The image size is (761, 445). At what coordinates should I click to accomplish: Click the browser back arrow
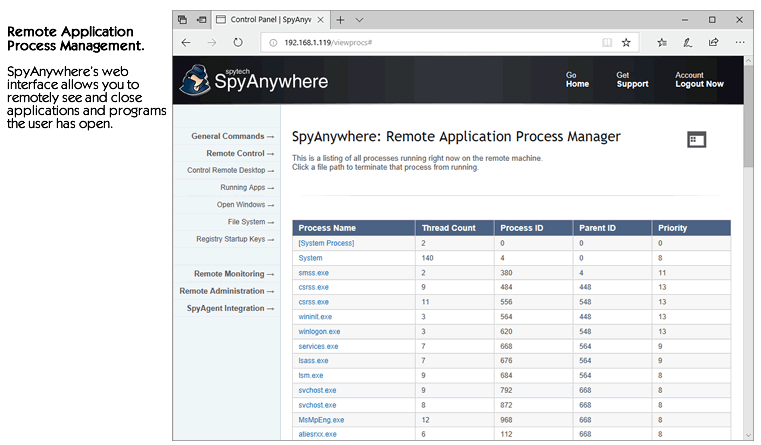(186, 43)
